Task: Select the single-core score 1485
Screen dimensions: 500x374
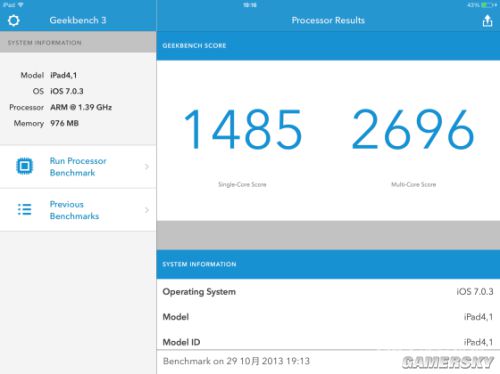Action: pos(243,129)
